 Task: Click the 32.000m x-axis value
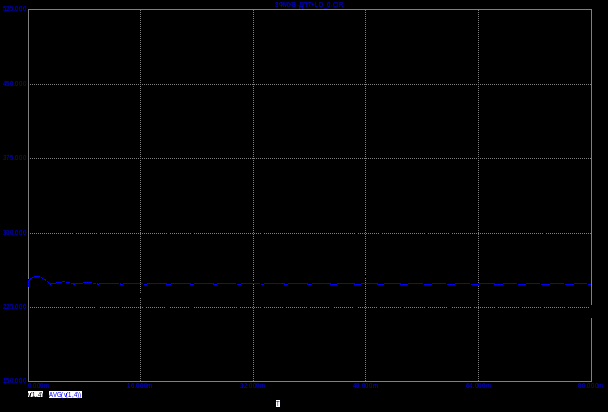point(253,386)
